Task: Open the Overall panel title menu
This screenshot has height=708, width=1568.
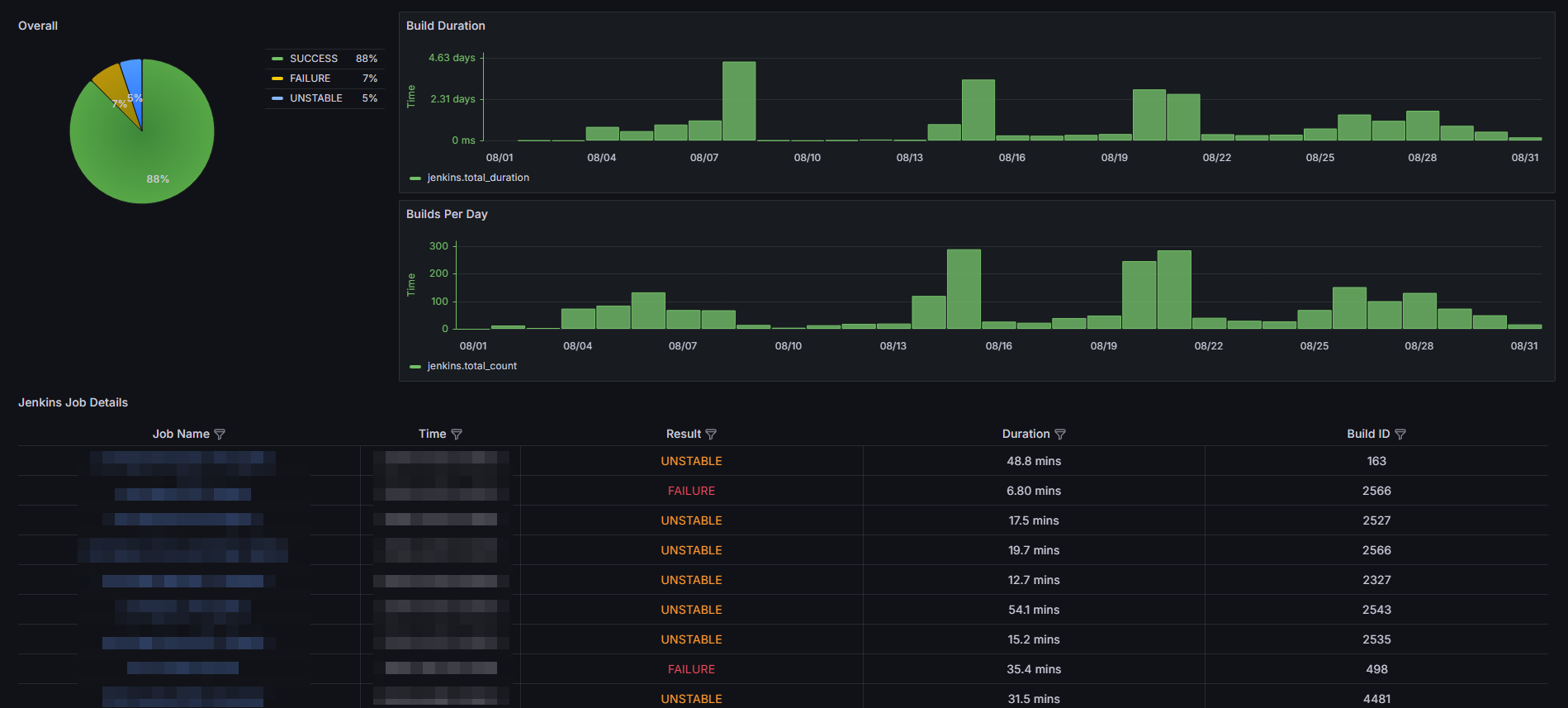Action: click(38, 26)
